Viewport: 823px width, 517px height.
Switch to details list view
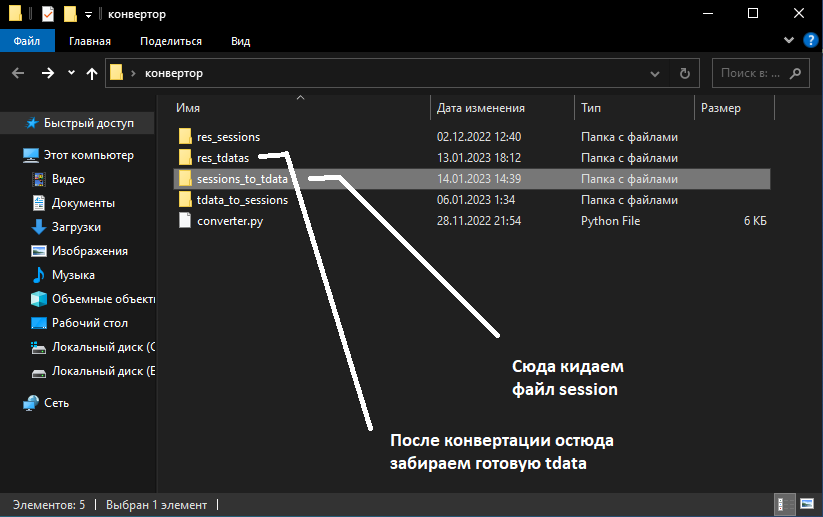(784, 504)
